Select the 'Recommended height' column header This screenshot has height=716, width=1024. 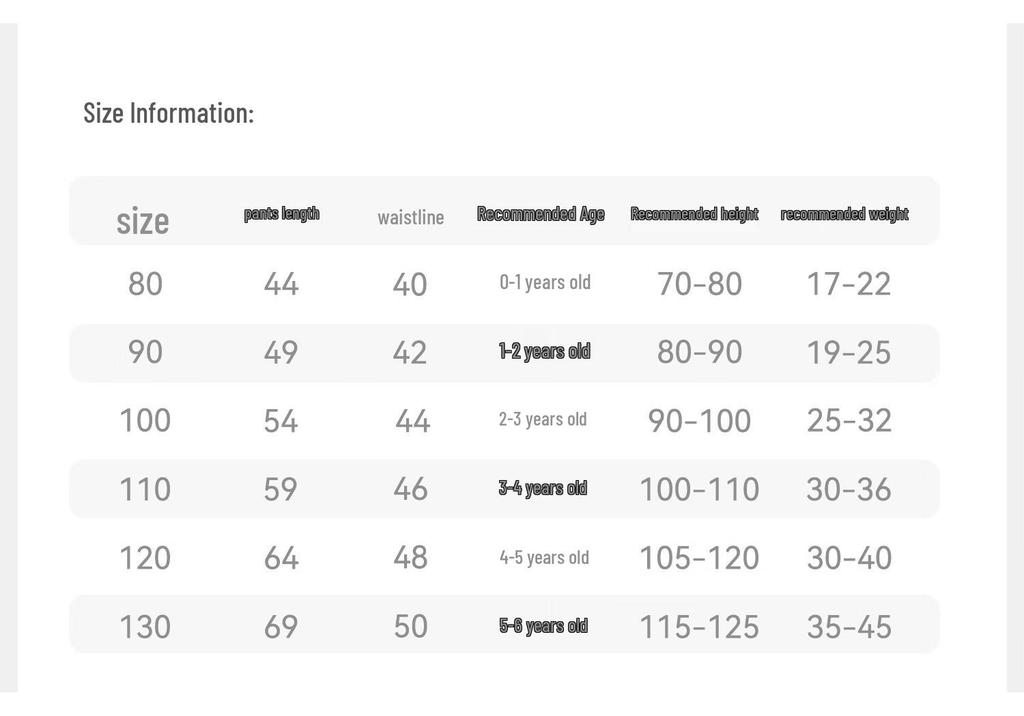click(x=694, y=214)
